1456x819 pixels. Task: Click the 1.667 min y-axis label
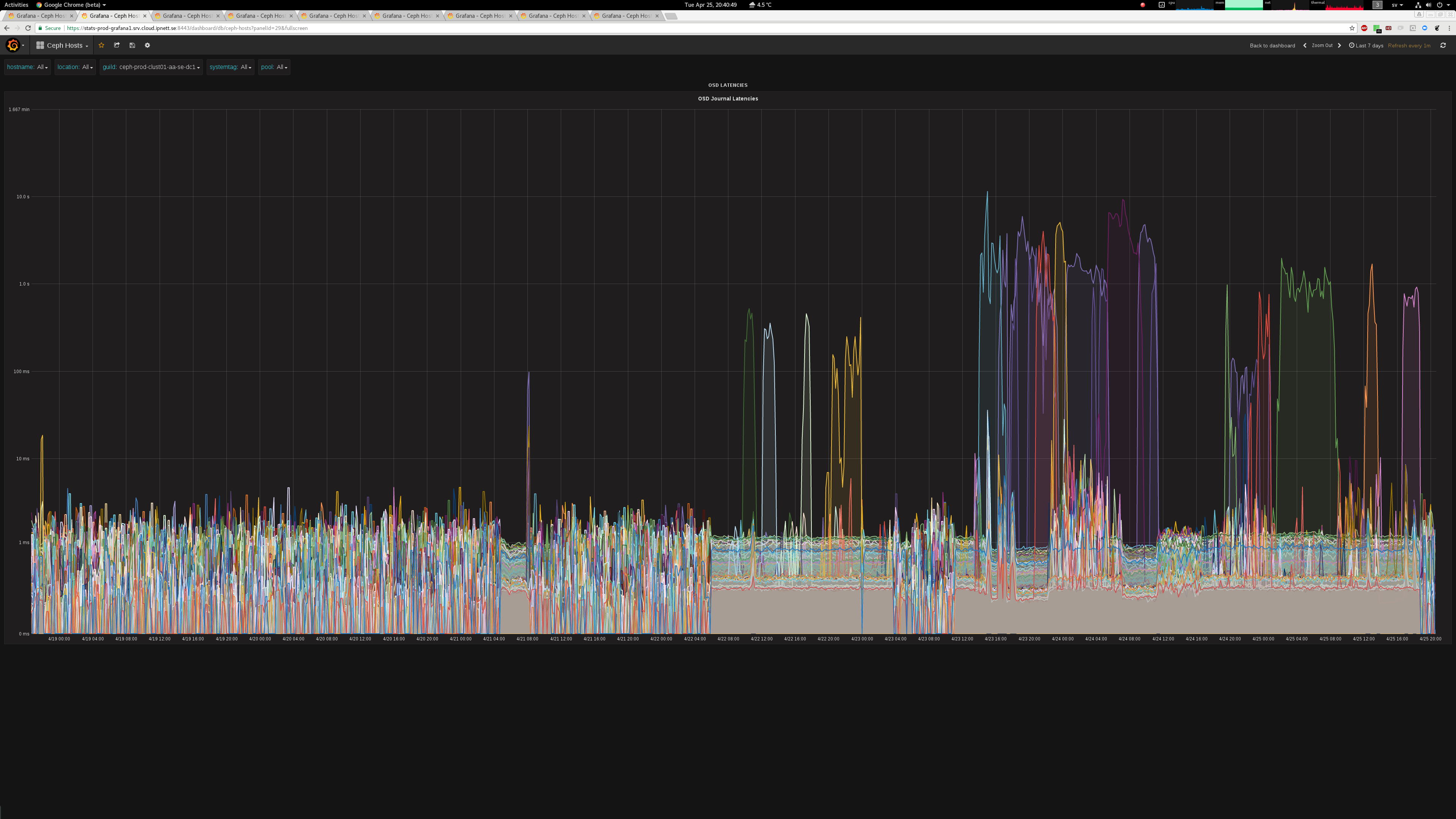click(x=19, y=109)
